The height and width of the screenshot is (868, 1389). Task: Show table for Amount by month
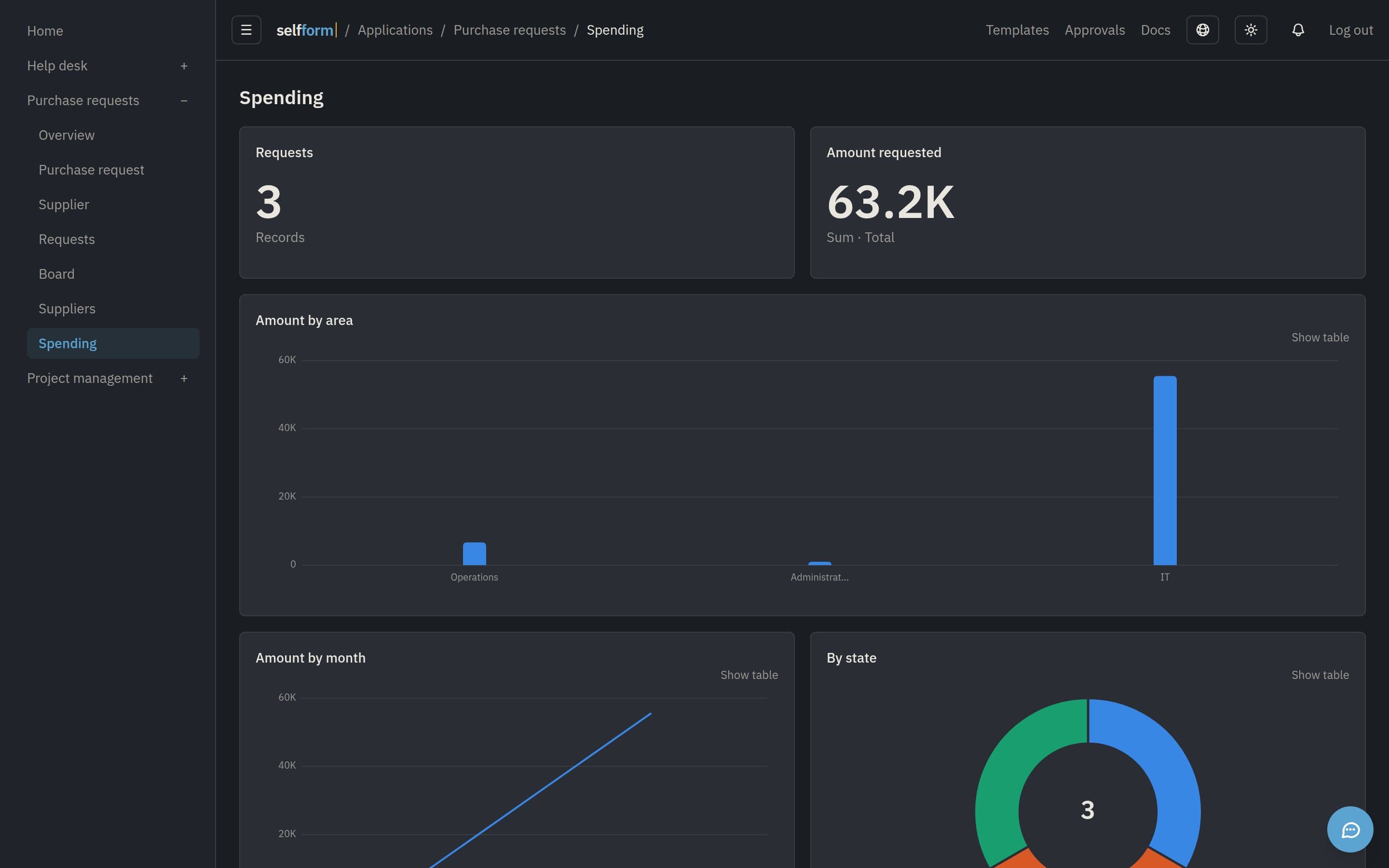point(749,675)
